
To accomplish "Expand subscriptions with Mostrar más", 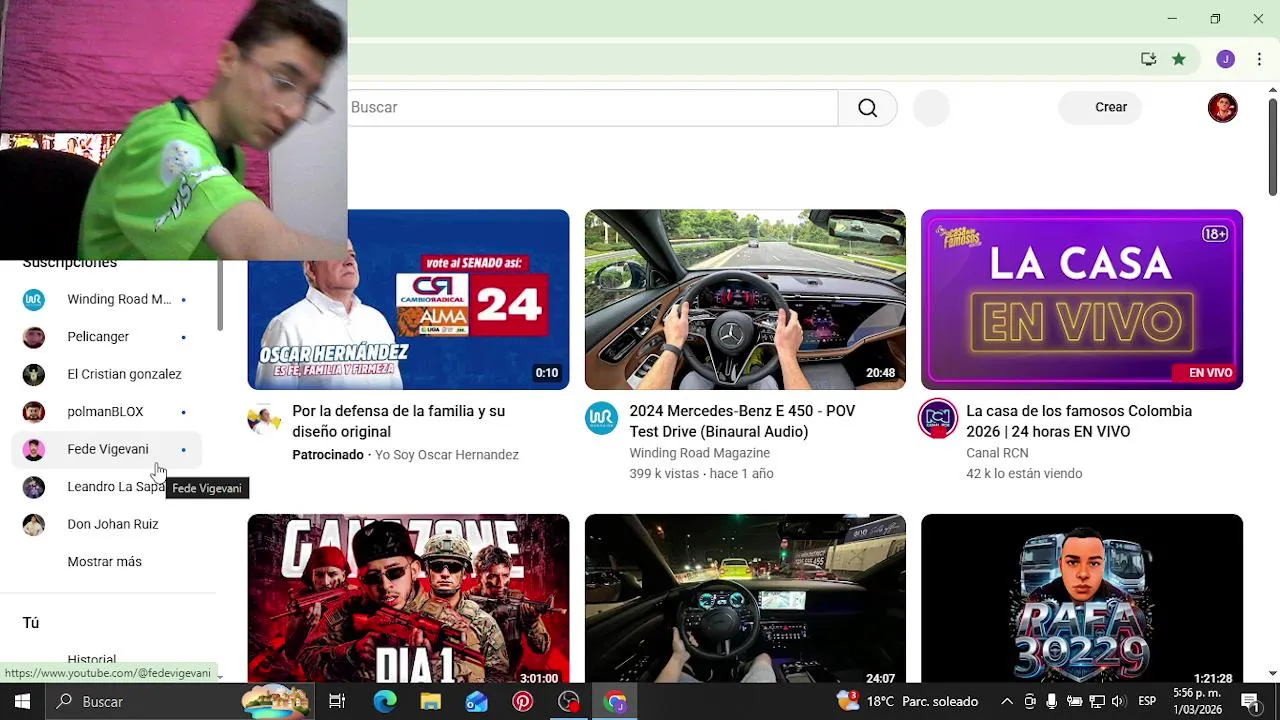I will [x=104, y=562].
